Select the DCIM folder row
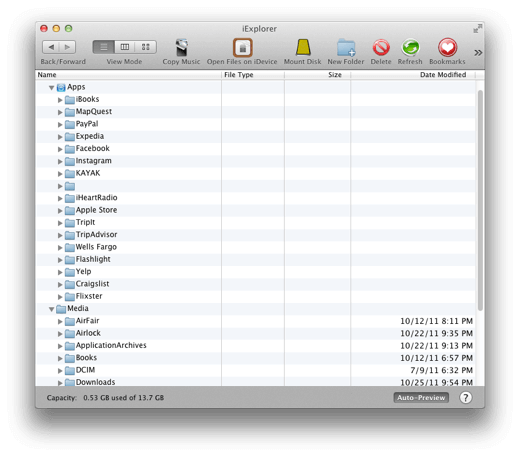The width and height of the screenshot is (520, 457). [256, 370]
